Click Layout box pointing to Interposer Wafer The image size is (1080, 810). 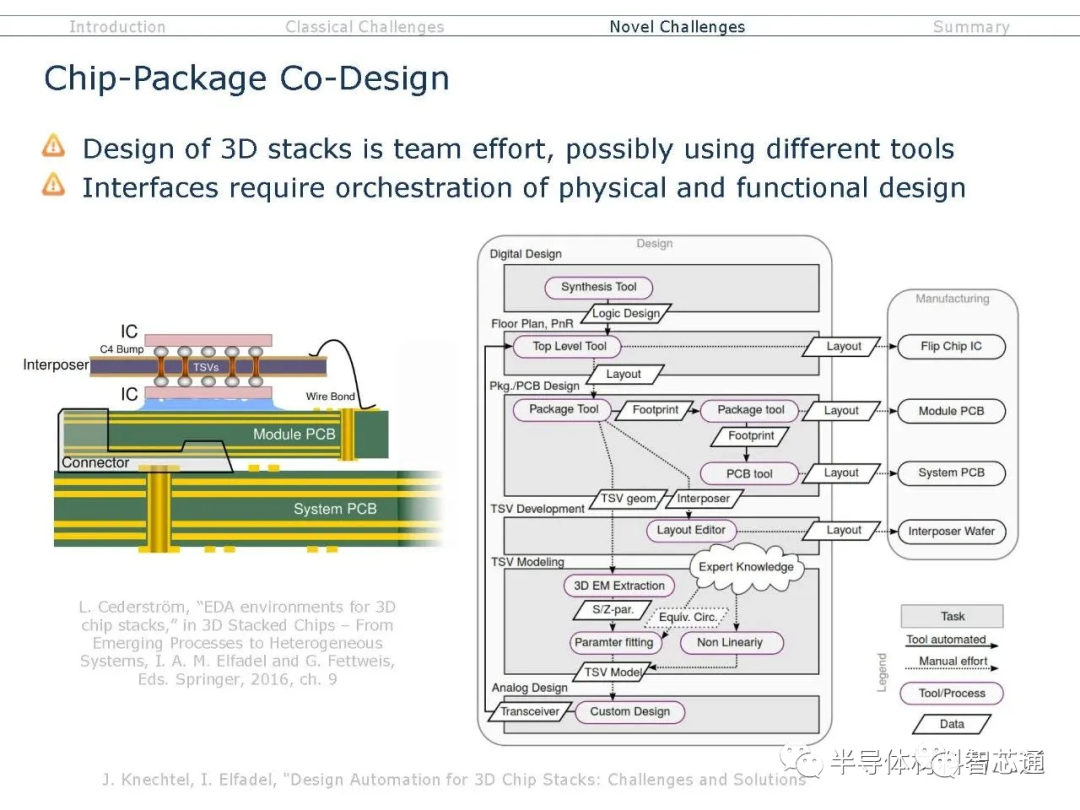(843, 530)
